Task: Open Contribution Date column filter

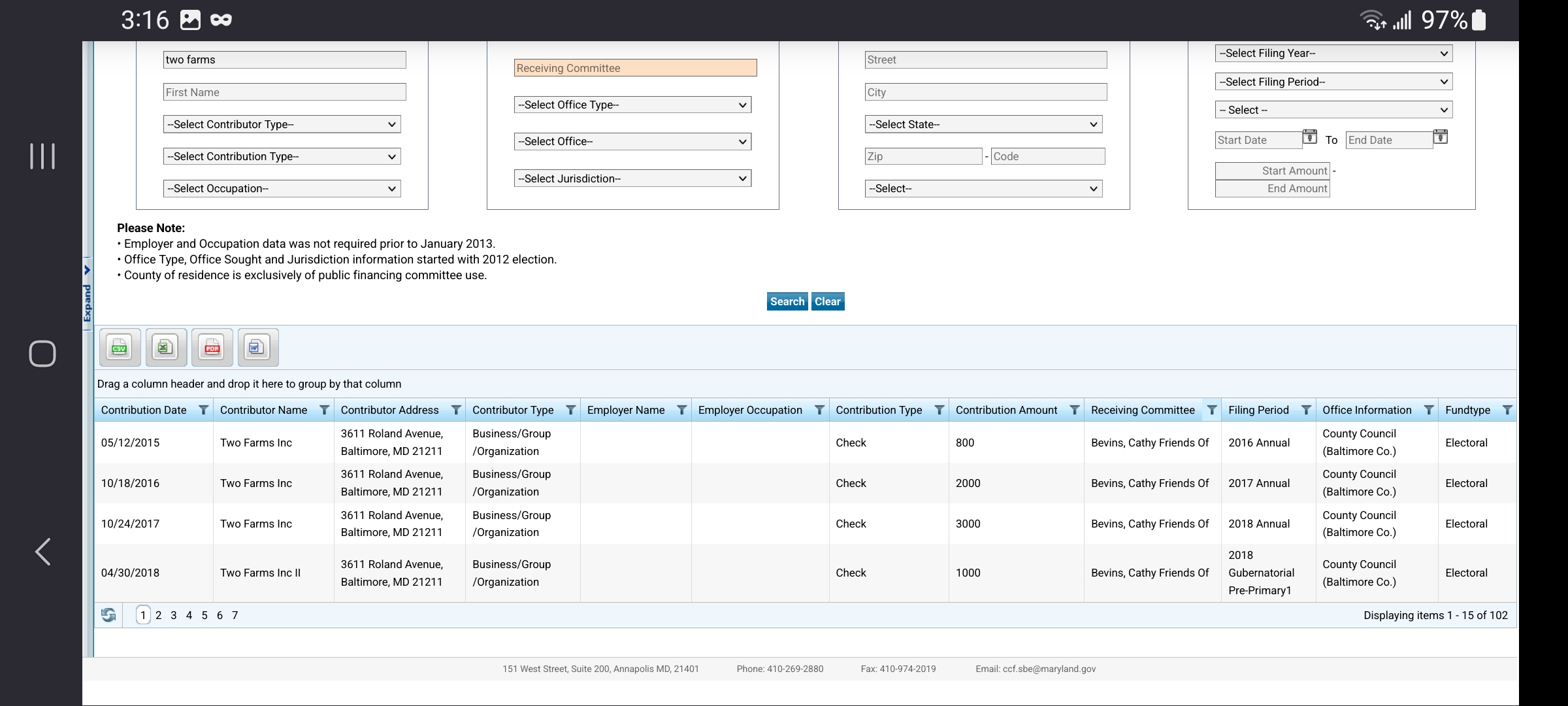Action: click(x=203, y=410)
